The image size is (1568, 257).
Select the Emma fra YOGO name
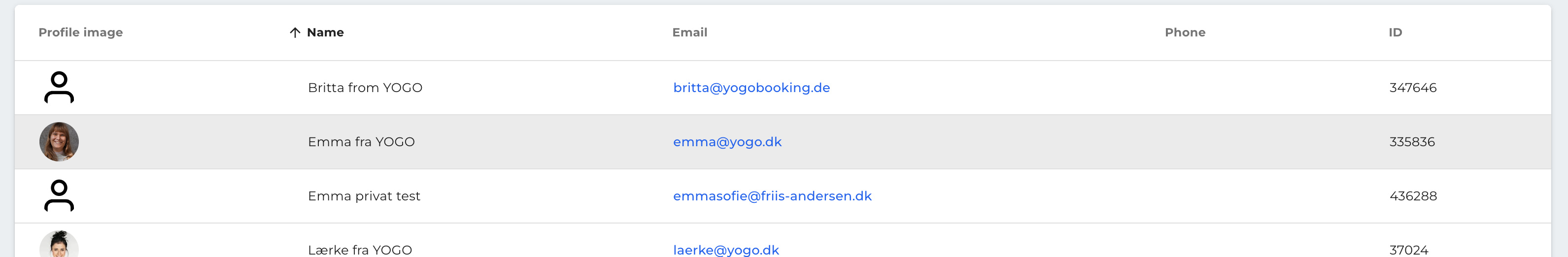361,142
